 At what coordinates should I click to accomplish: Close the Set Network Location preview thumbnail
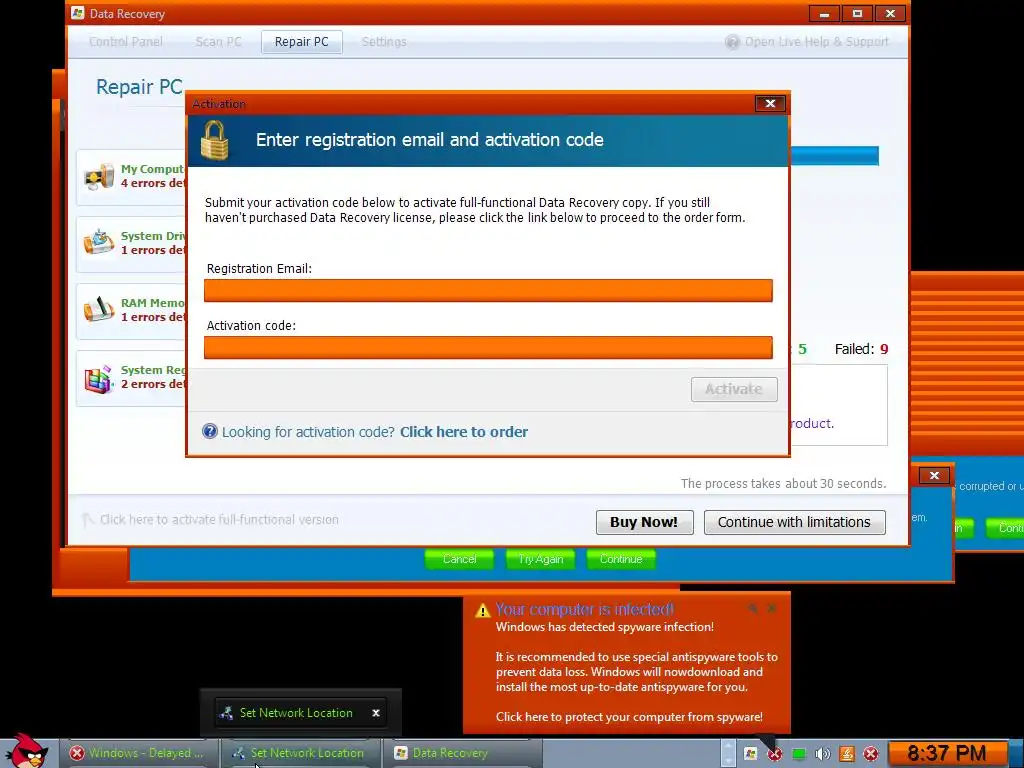pyautogui.click(x=376, y=713)
